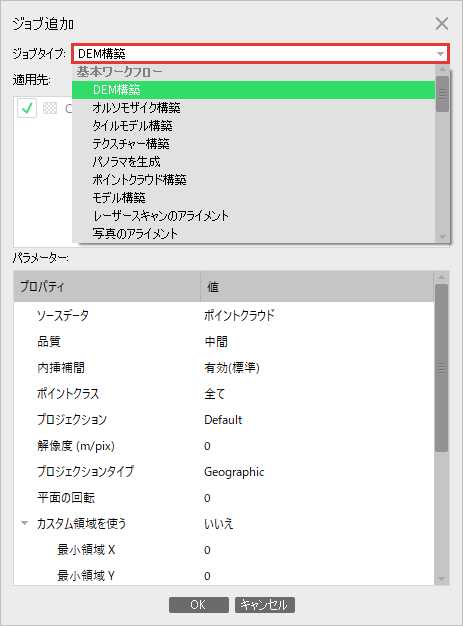The width and height of the screenshot is (463, 626).
Task: Select オルソモザイク構築 from the list
Action: 253,108
